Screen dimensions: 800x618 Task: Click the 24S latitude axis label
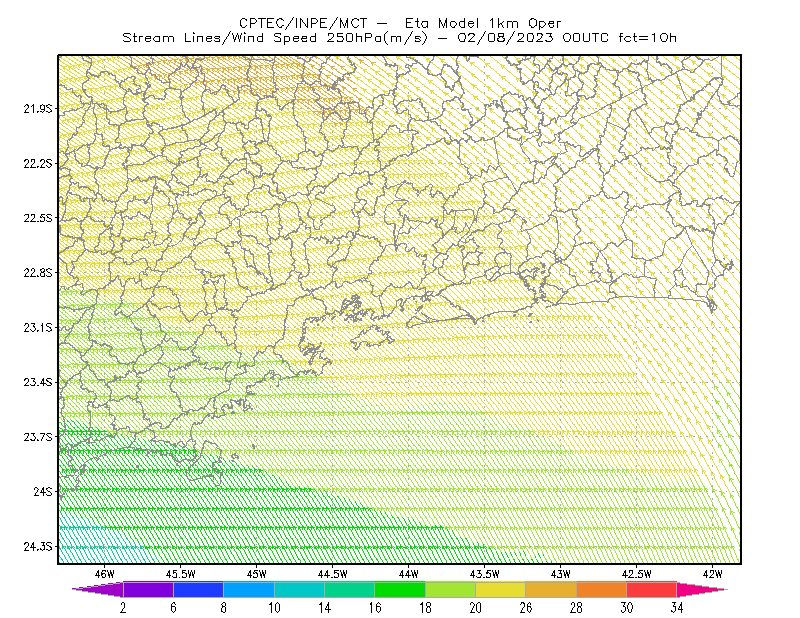click(43, 491)
